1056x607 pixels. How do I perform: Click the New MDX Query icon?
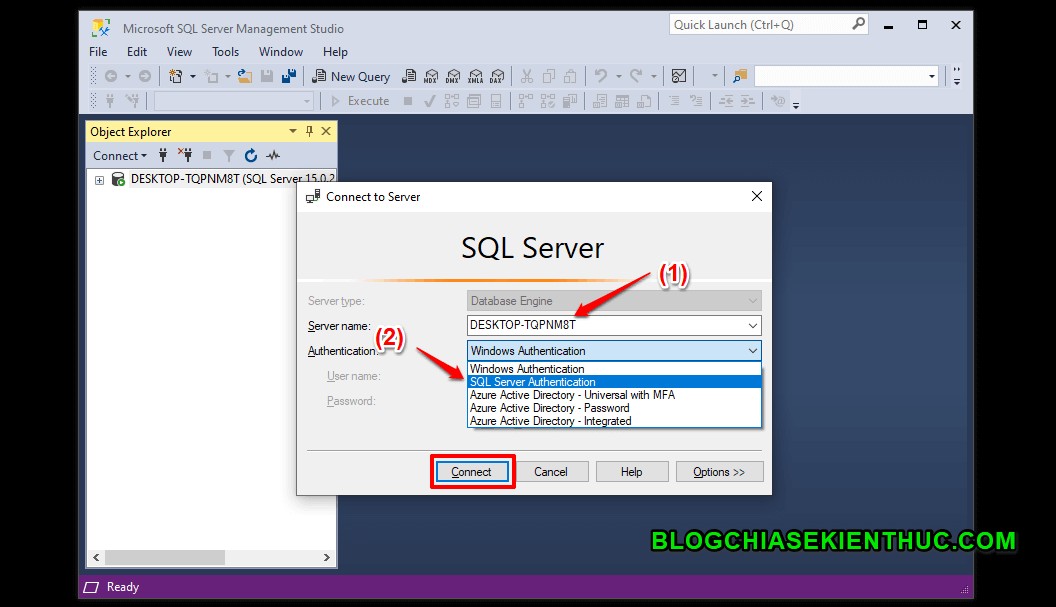[431, 76]
